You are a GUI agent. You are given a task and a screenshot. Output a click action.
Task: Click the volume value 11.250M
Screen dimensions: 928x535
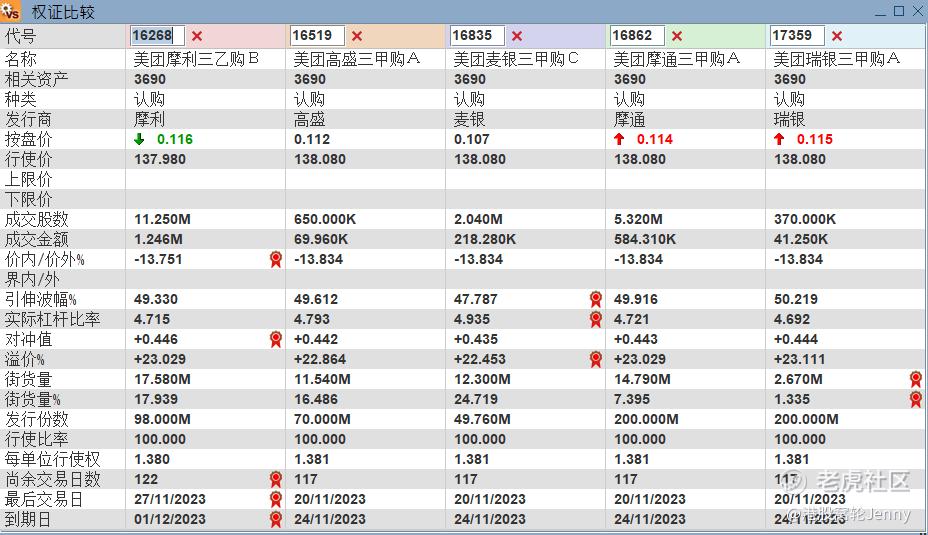pyautogui.click(x=162, y=220)
